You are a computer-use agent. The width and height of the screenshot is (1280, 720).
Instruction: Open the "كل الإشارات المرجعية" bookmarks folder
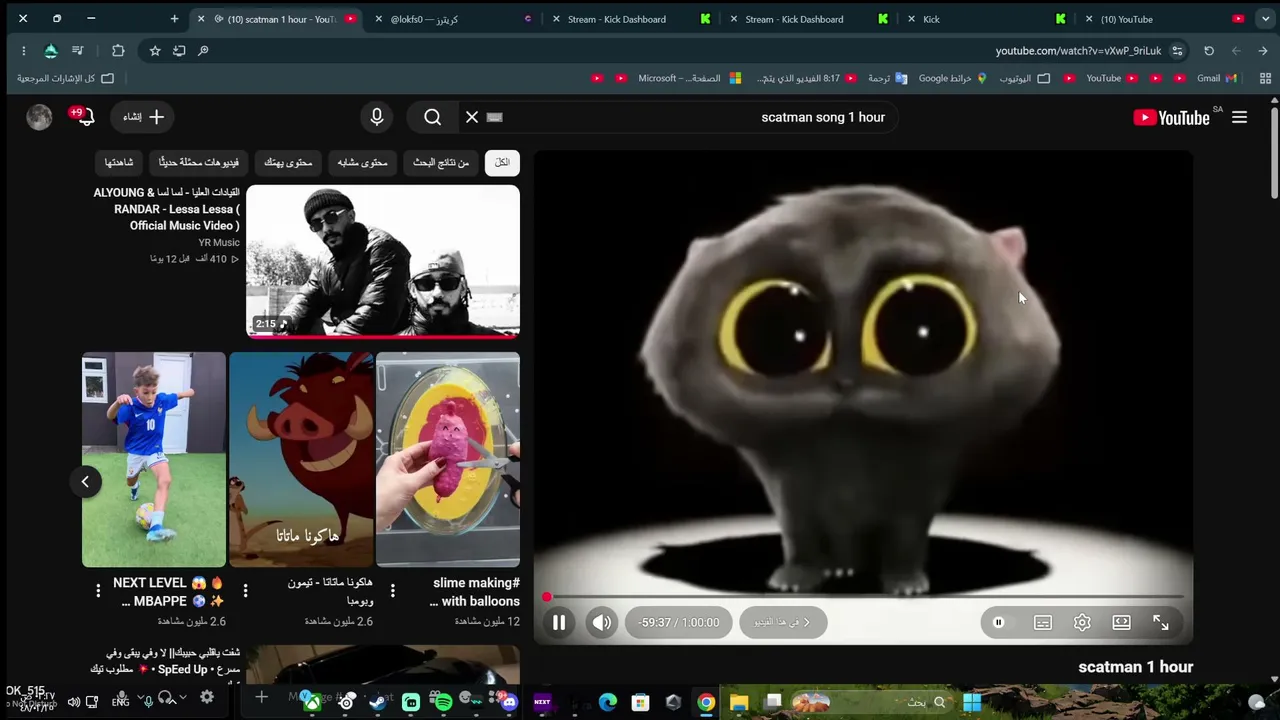coord(66,78)
